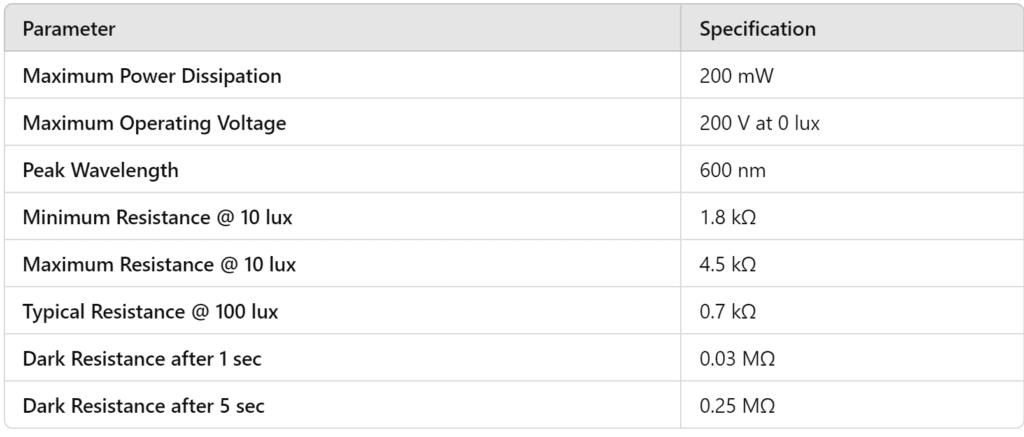Click the 200 V at 0 lux value
The image size is (1024, 437).
click(x=760, y=123)
